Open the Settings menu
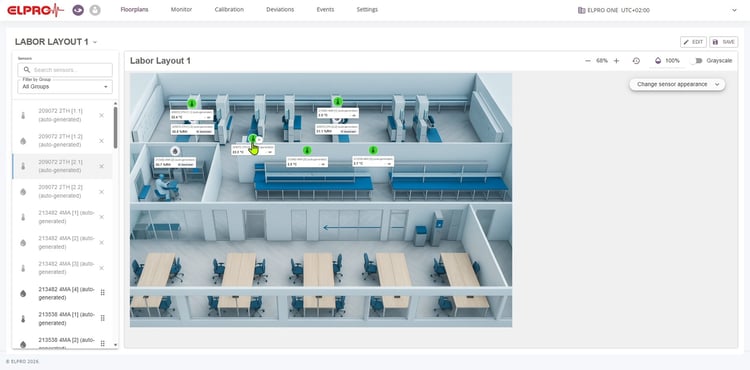The width and height of the screenshot is (750, 370). click(x=367, y=10)
